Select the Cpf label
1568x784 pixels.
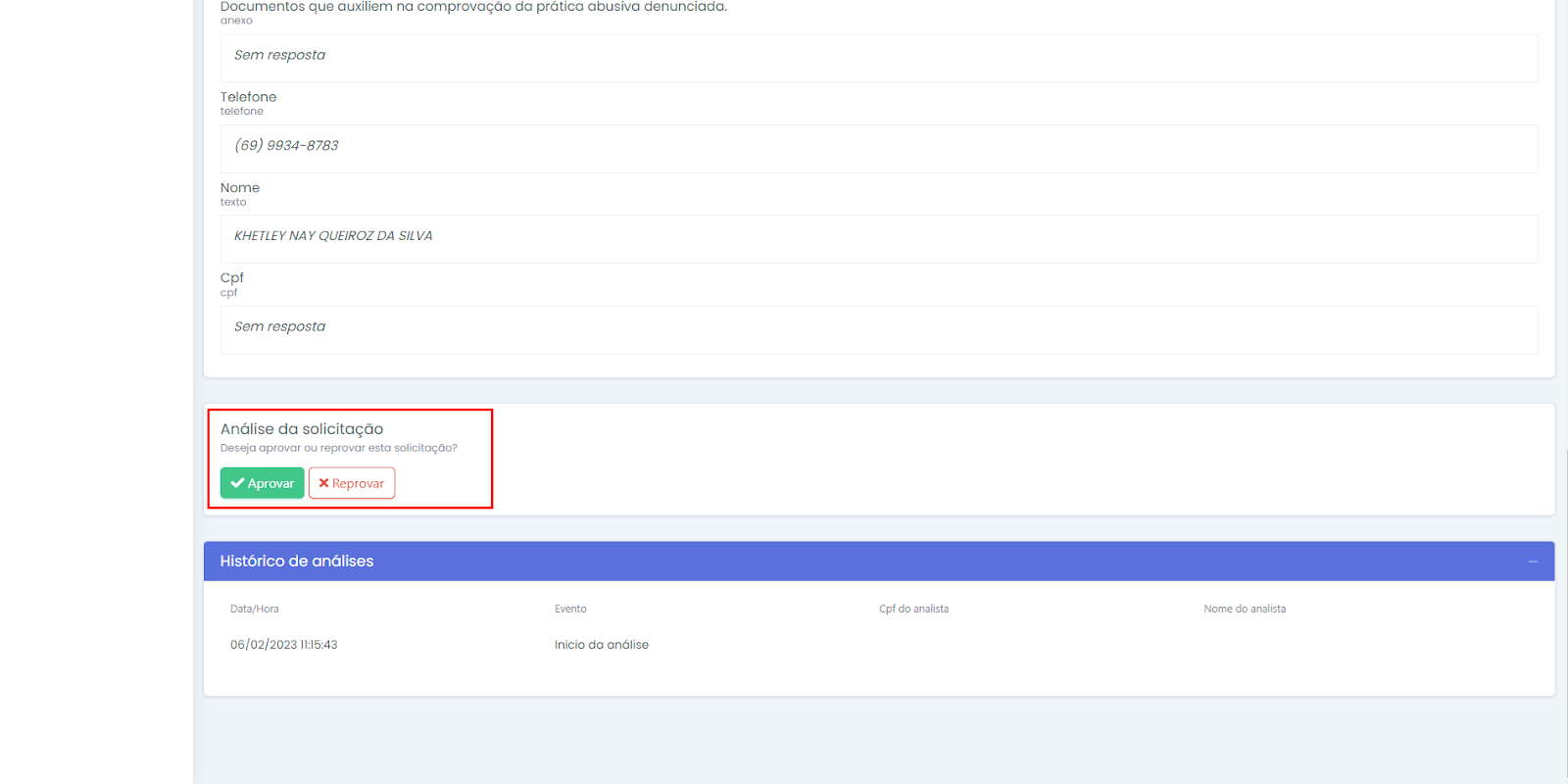(x=232, y=278)
